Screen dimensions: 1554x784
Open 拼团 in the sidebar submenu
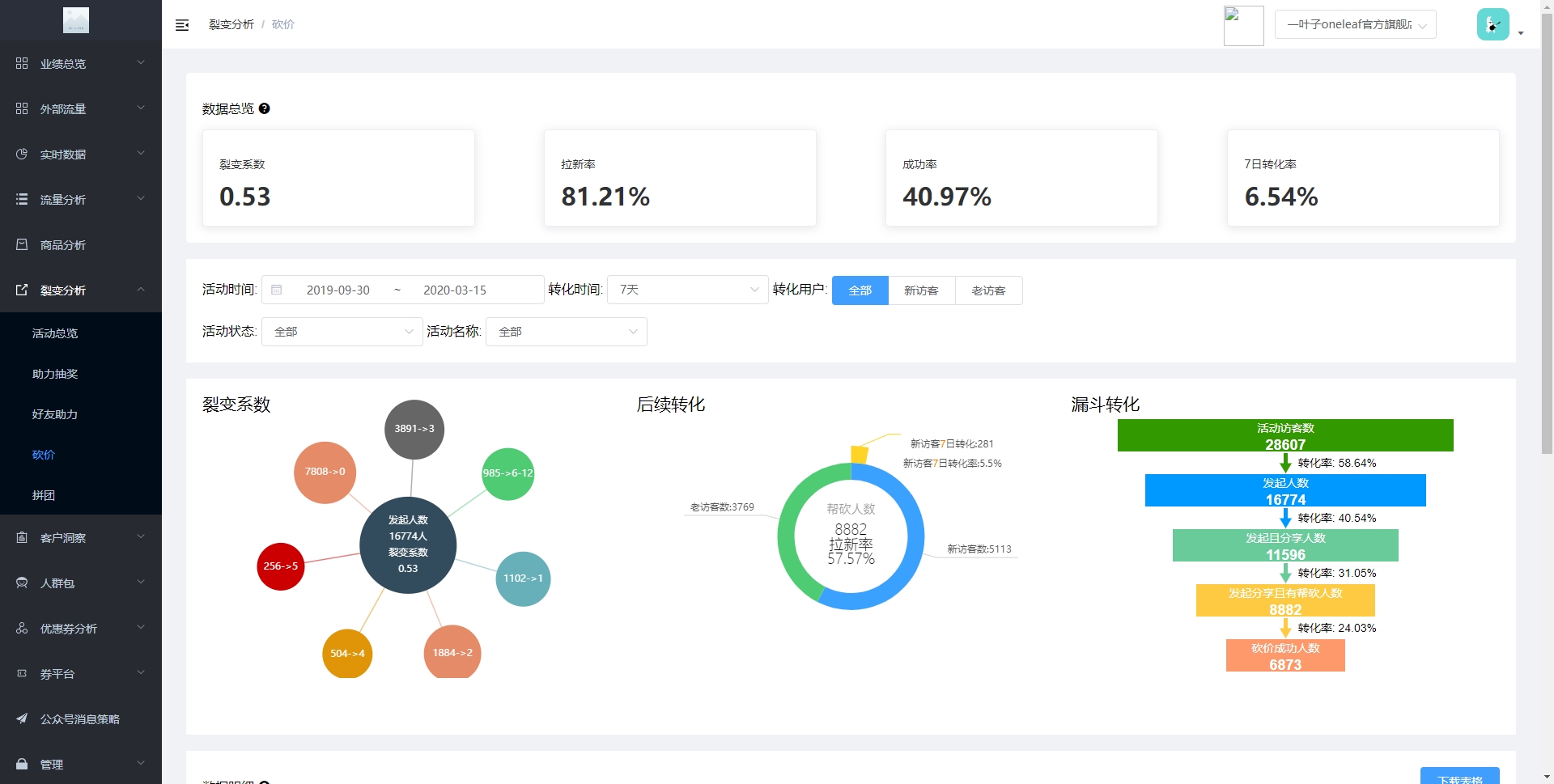(x=44, y=495)
